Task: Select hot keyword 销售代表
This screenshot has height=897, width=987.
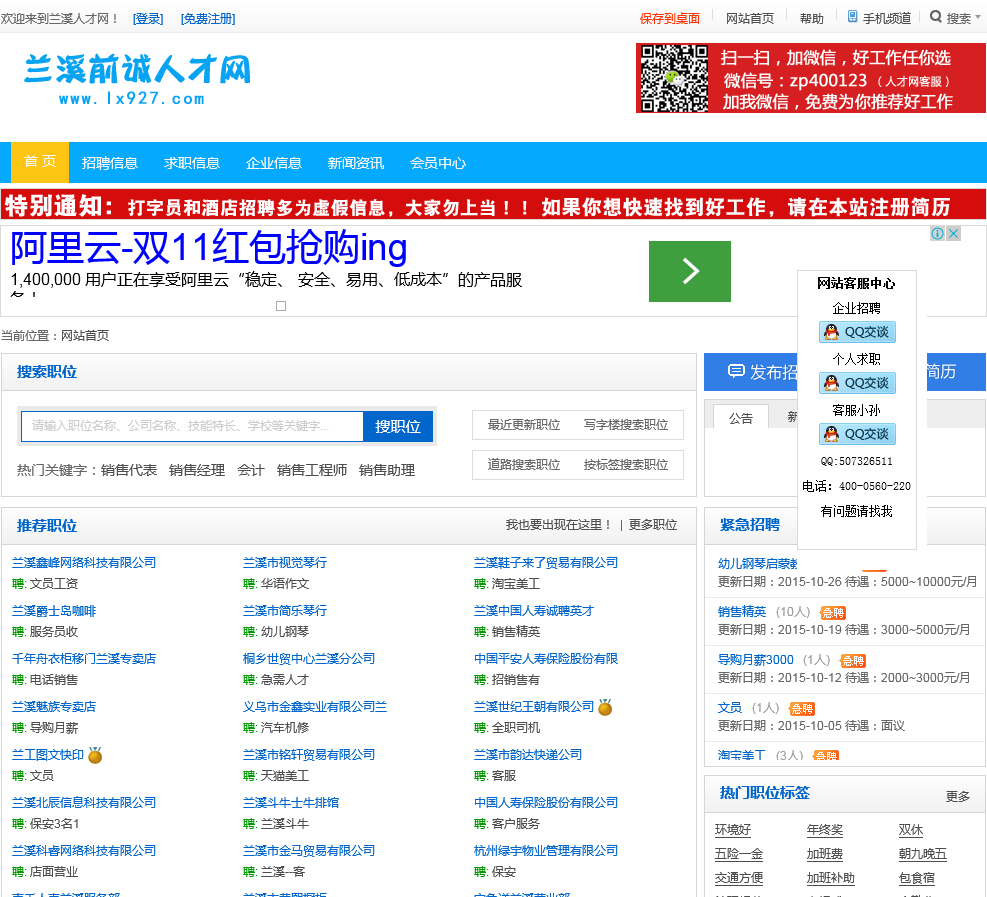Action: click(x=128, y=470)
